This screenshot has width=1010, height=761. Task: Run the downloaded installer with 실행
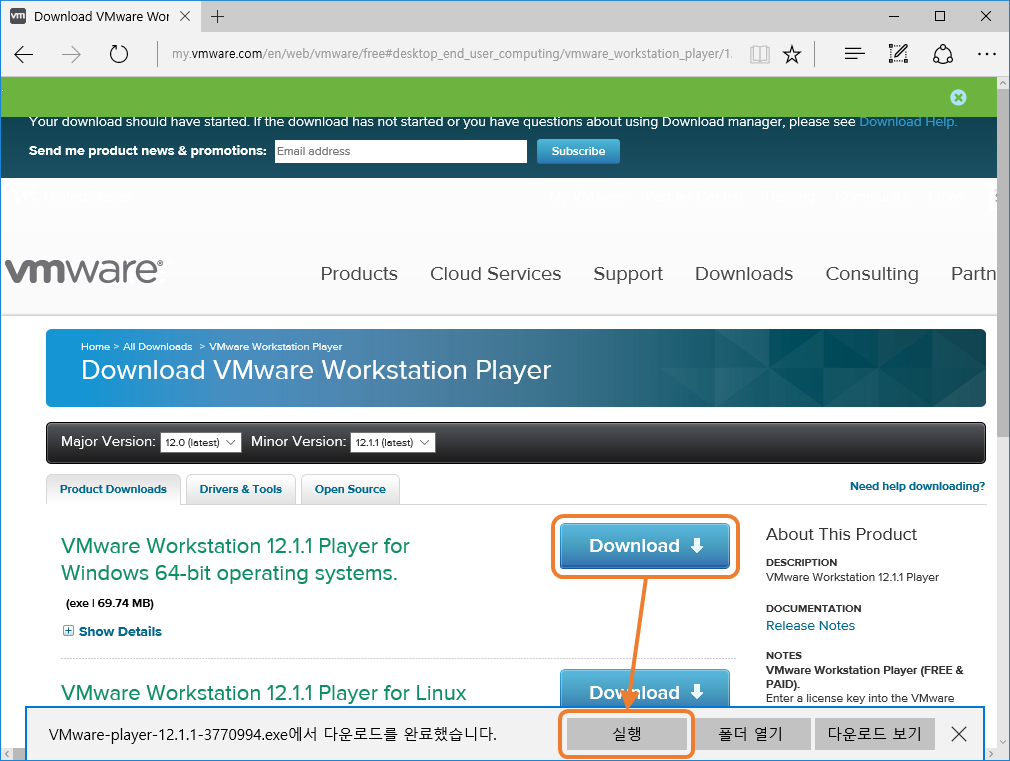pos(626,733)
